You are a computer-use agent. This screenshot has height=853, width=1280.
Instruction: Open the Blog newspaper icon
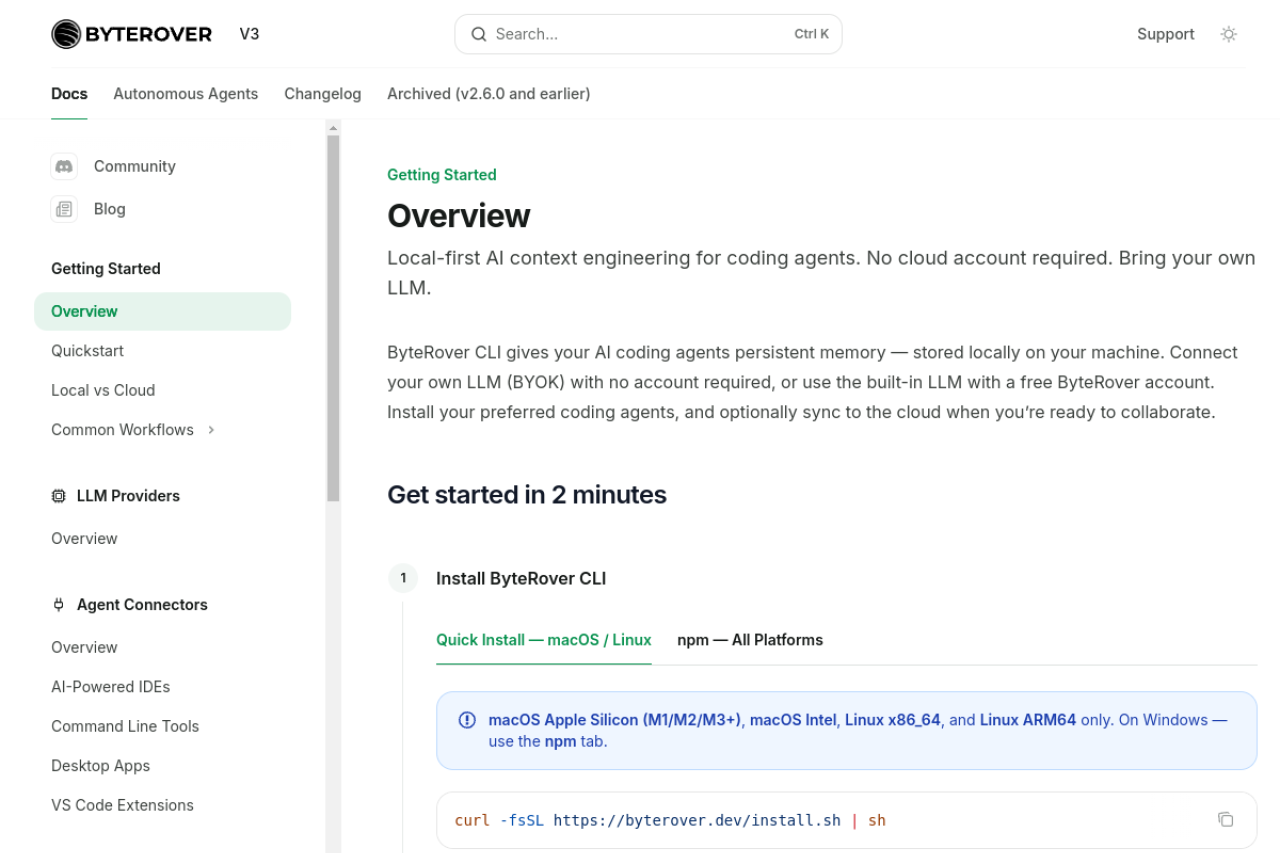(64, 209)
